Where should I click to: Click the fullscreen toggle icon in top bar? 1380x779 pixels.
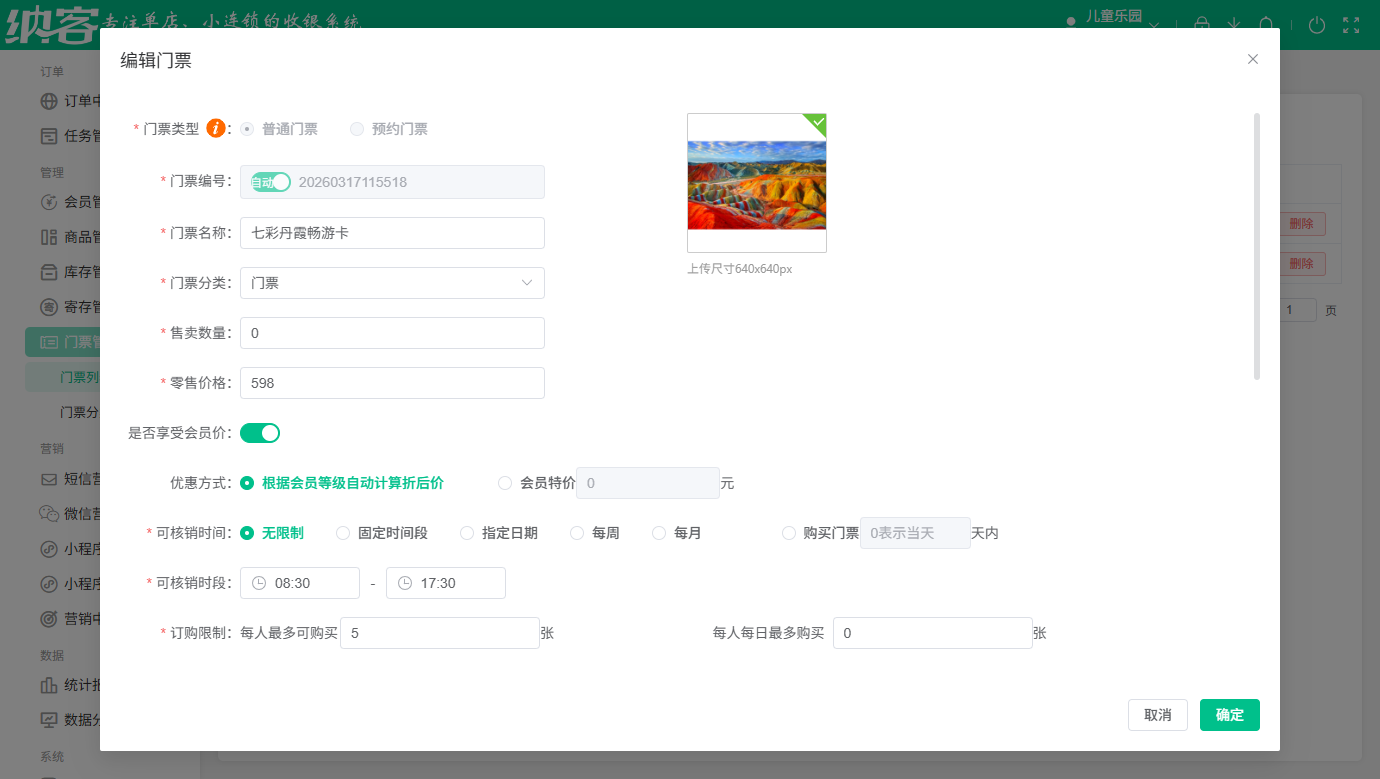click(x=1352, y=25)
